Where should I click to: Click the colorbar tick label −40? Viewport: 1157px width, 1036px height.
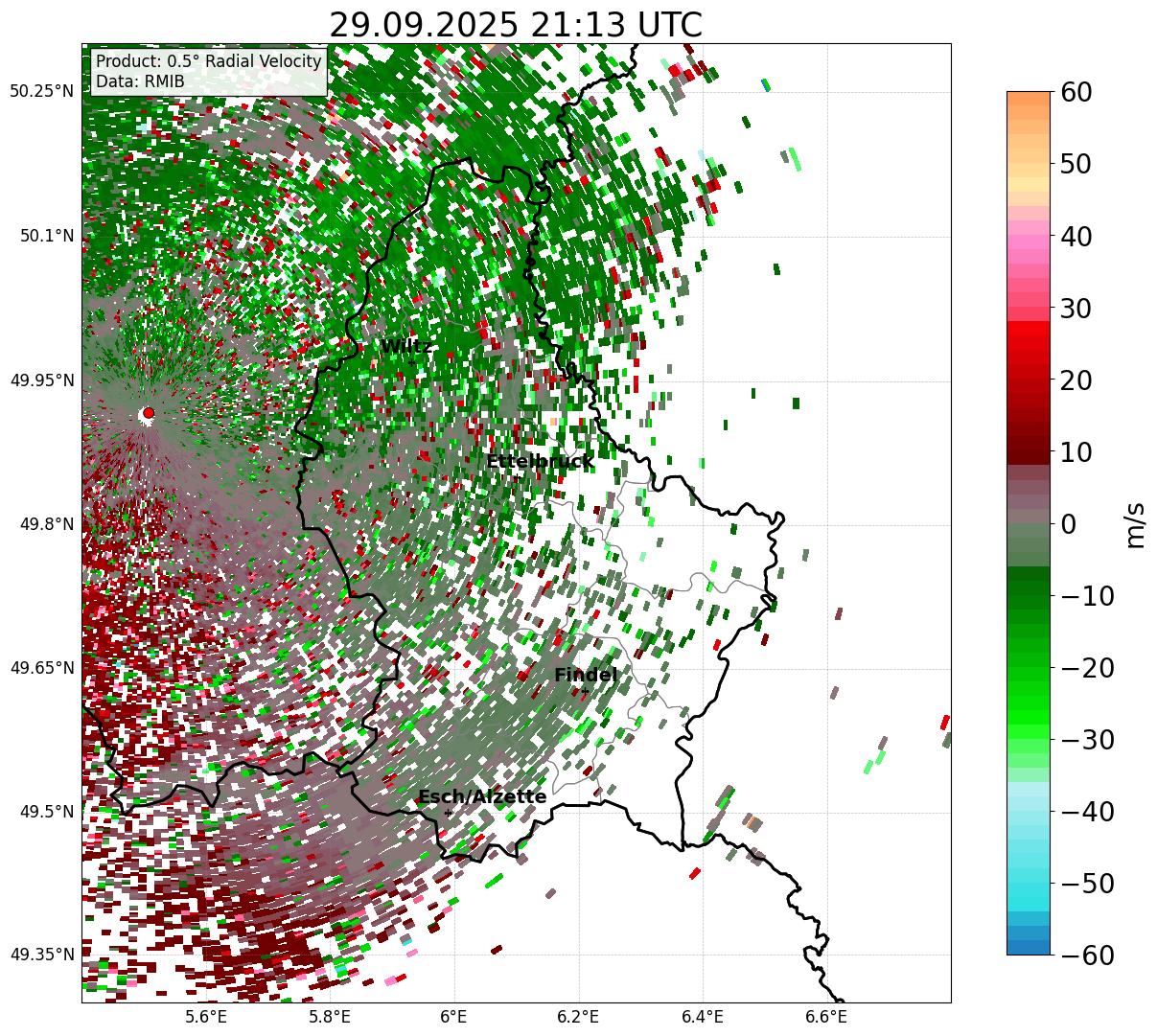pos(1087,812)
